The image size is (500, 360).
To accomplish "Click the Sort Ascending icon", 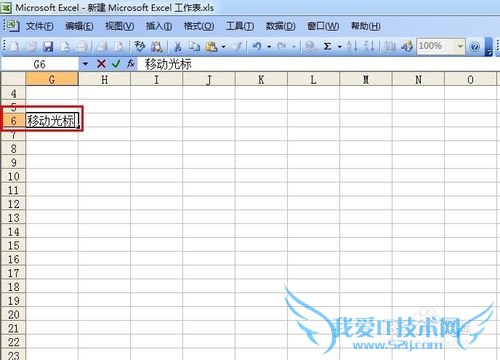I will pyautogui.click(x=351, y=46).
